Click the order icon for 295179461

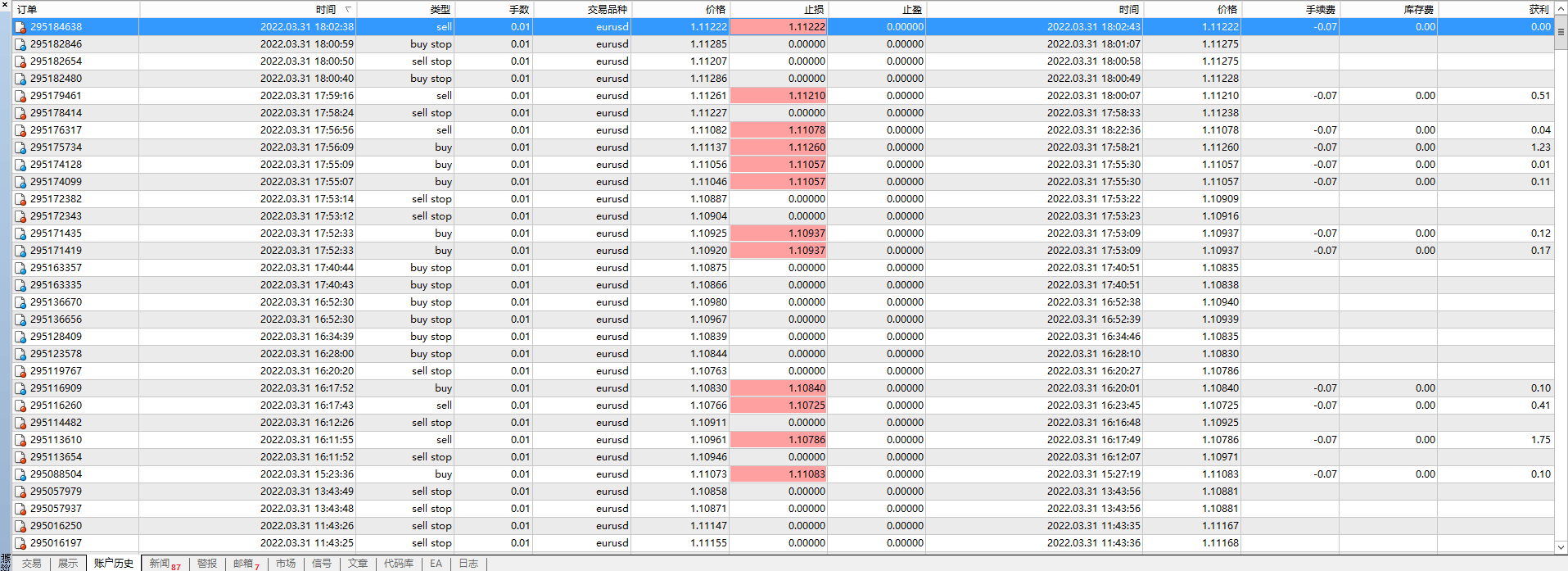(x=20, y=96)
